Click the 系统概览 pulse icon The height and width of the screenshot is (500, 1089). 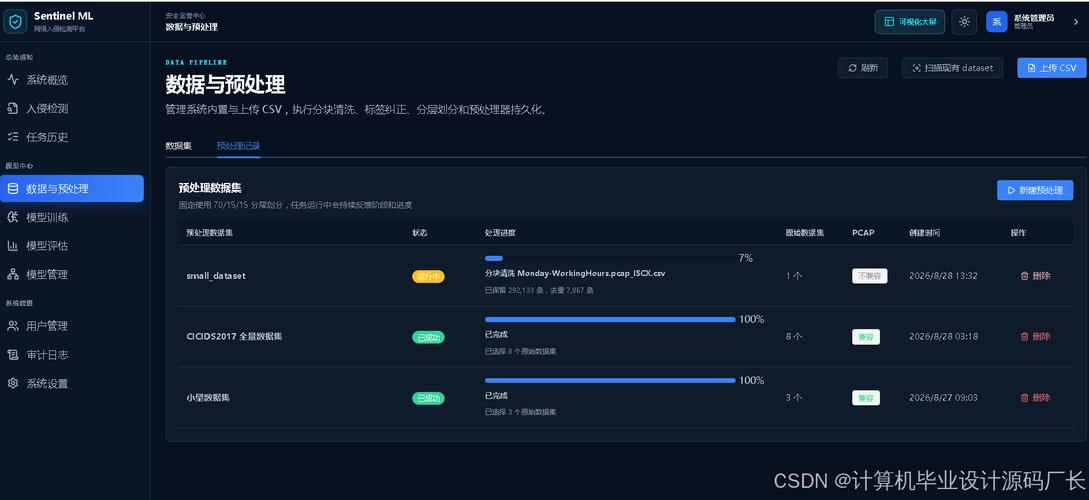tap(13, 80)
